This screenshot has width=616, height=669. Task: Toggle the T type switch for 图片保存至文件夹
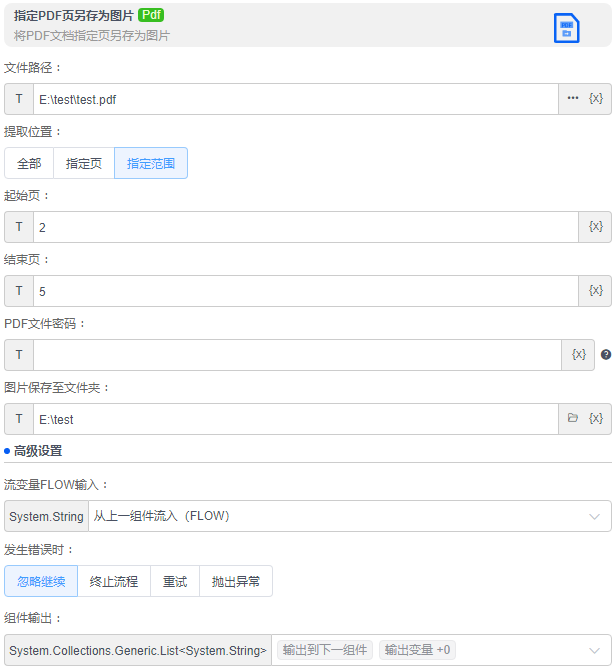pos(19,419)
